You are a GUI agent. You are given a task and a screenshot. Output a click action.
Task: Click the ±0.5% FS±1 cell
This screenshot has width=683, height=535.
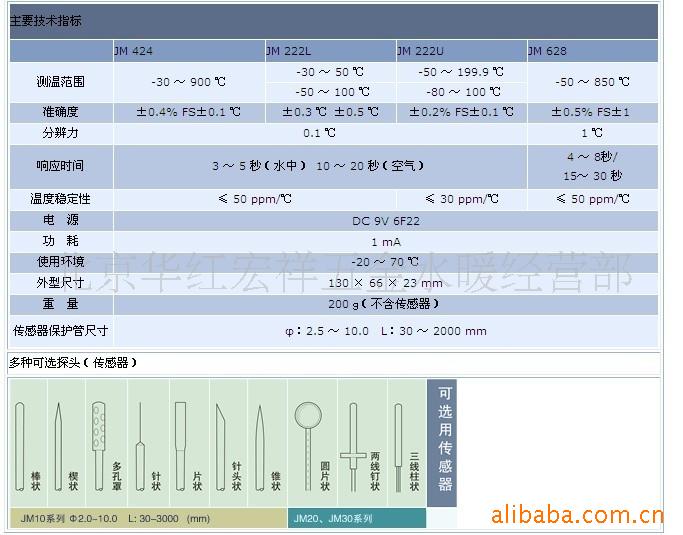[x=592, y=112]
